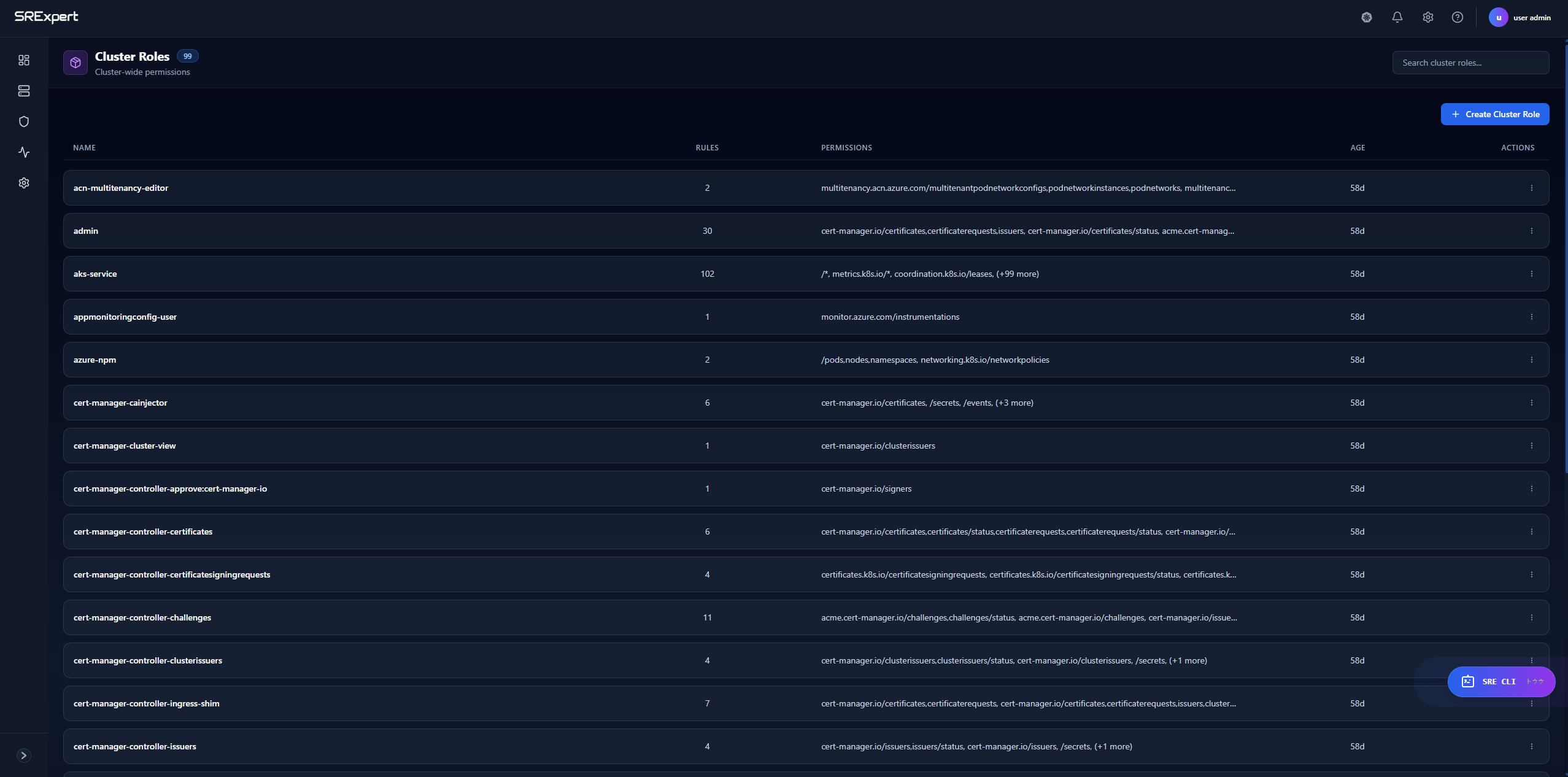Expand the sidebar using the bottom chevron
The image size is (1568, 777).
coord(24,756)
